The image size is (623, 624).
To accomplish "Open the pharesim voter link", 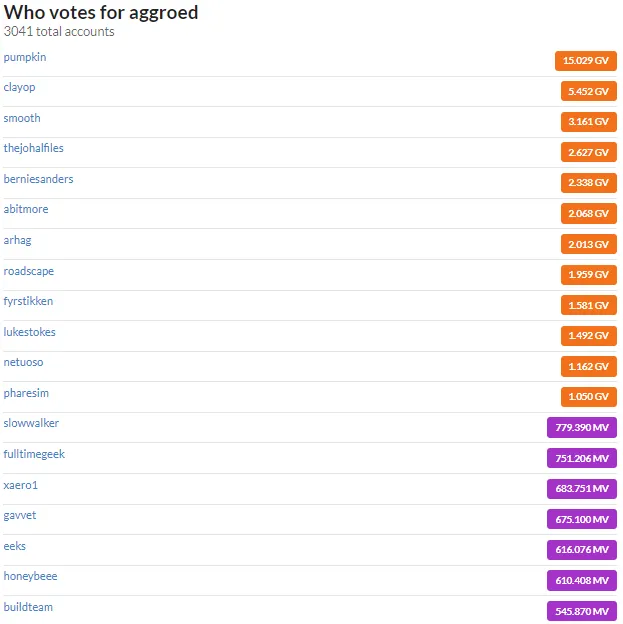I will [26, 393].
